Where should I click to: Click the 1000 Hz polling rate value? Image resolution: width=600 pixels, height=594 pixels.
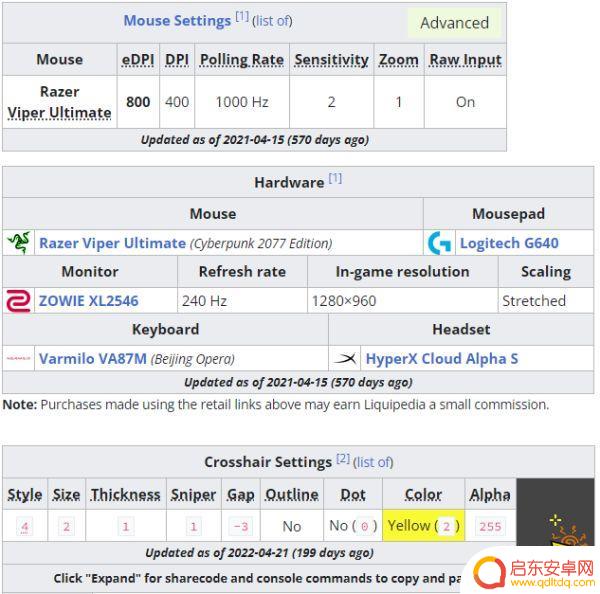click(242, 102)
